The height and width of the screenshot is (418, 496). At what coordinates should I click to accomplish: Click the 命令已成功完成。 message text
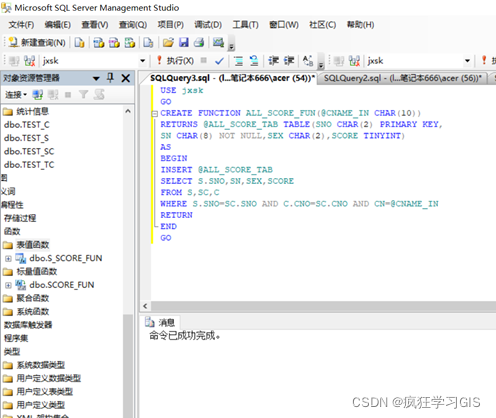[x=185, y=335]
